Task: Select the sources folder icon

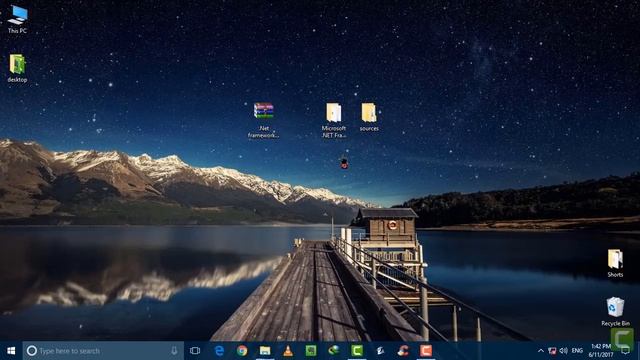Action: [x=369, y=117]
